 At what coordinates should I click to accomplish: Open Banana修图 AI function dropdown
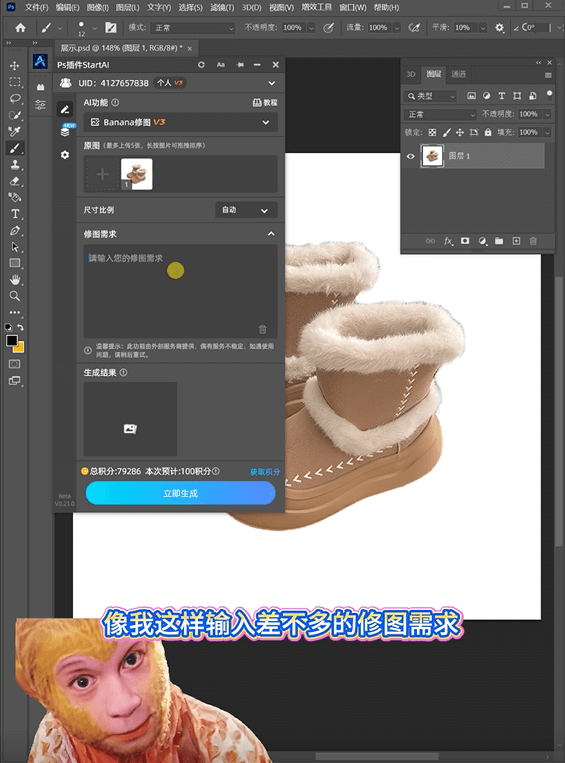click(181, 122)
